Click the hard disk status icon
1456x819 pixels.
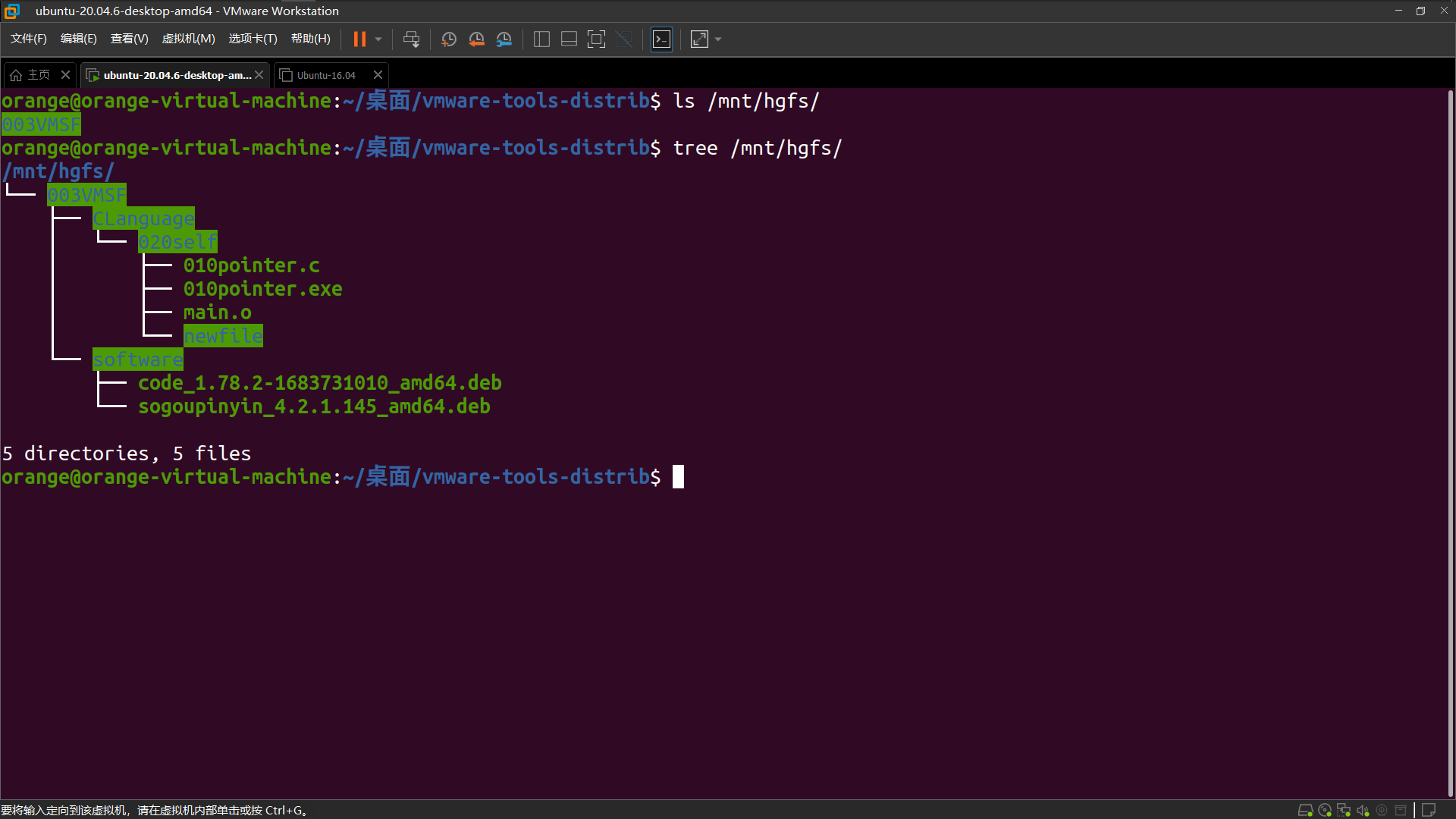point(1305,810)
